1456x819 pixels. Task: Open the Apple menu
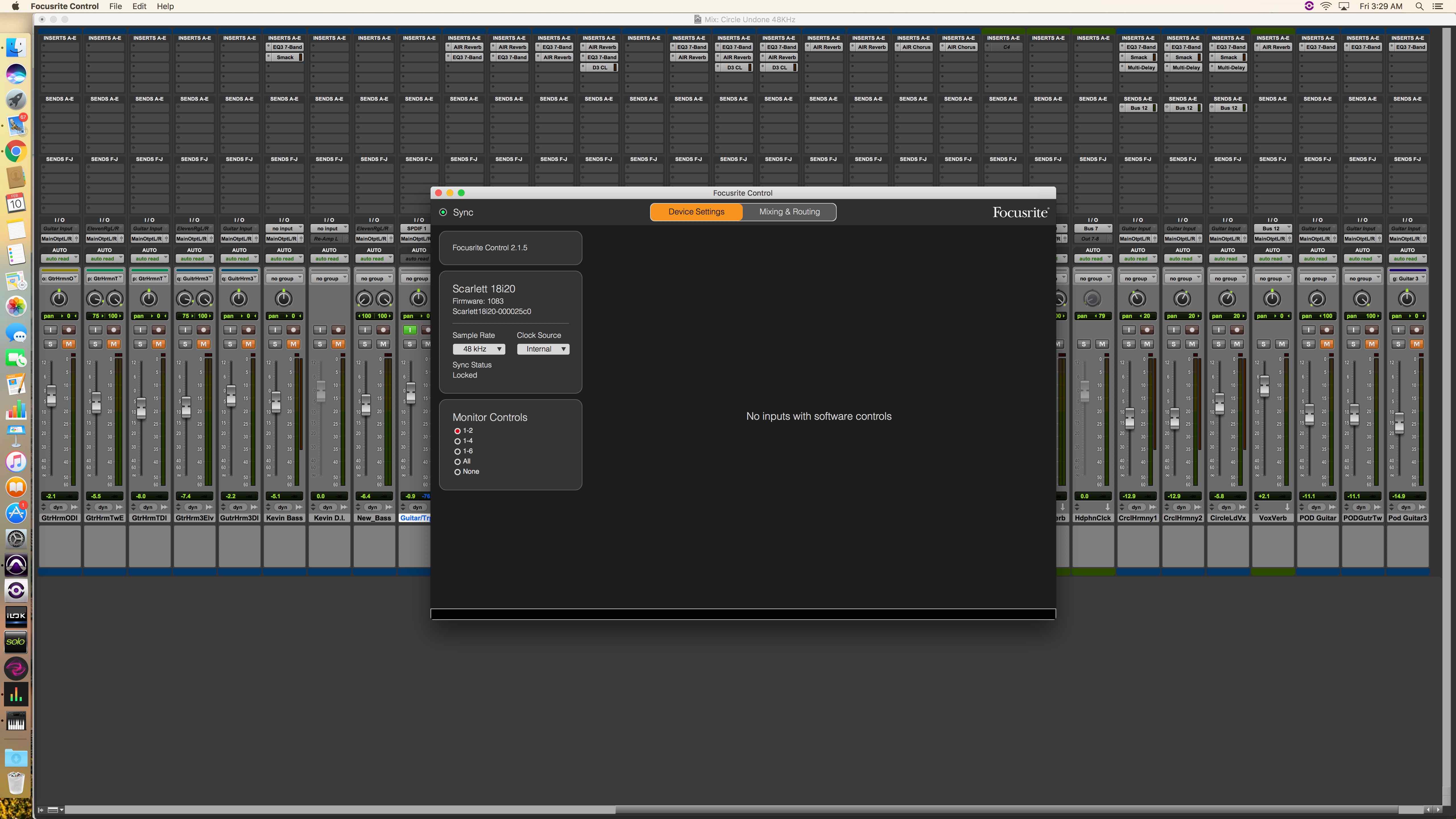15,6
